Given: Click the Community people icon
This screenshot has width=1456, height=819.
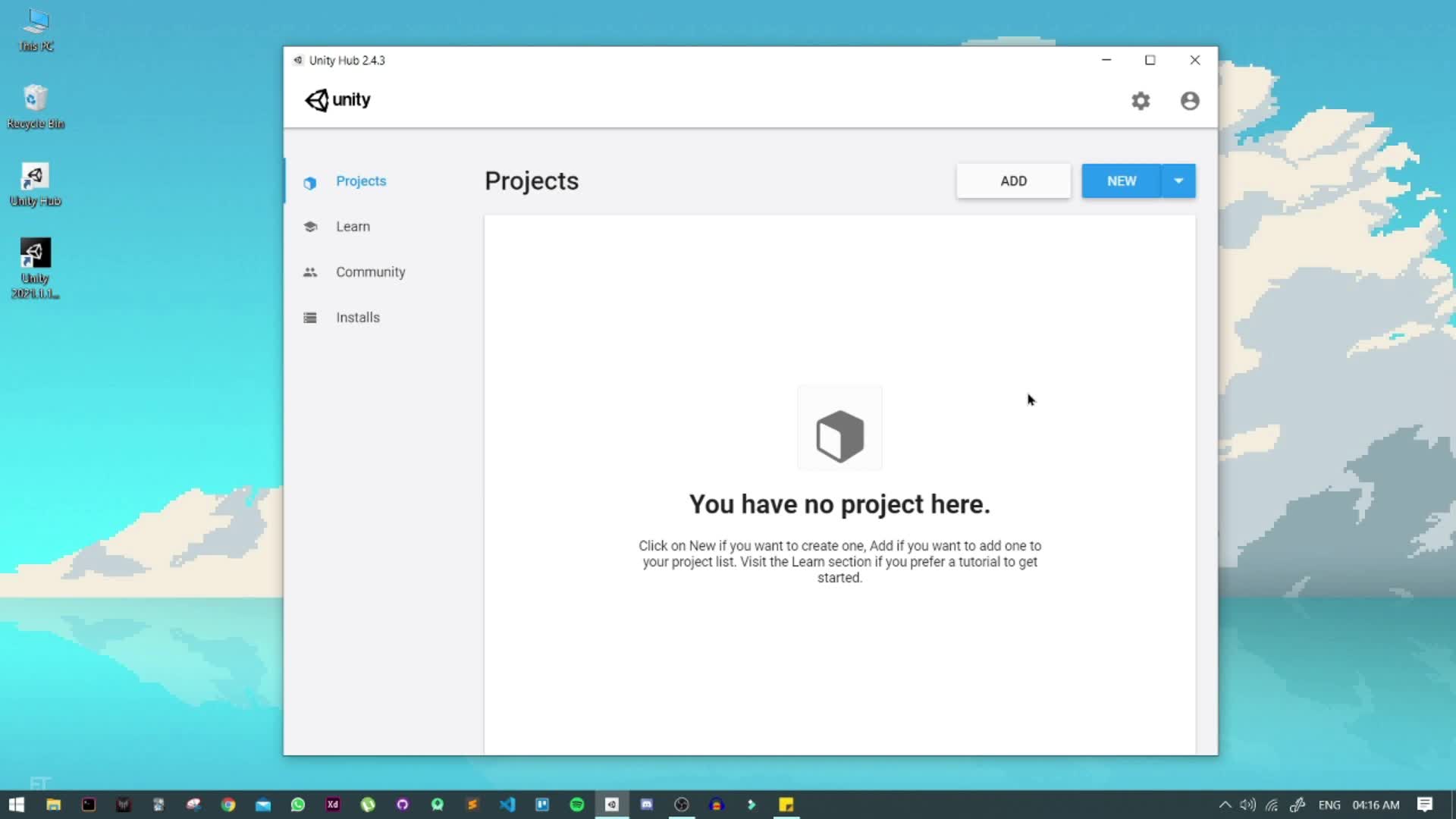Looking at the screenshot, I should click(x=309, y=272).
